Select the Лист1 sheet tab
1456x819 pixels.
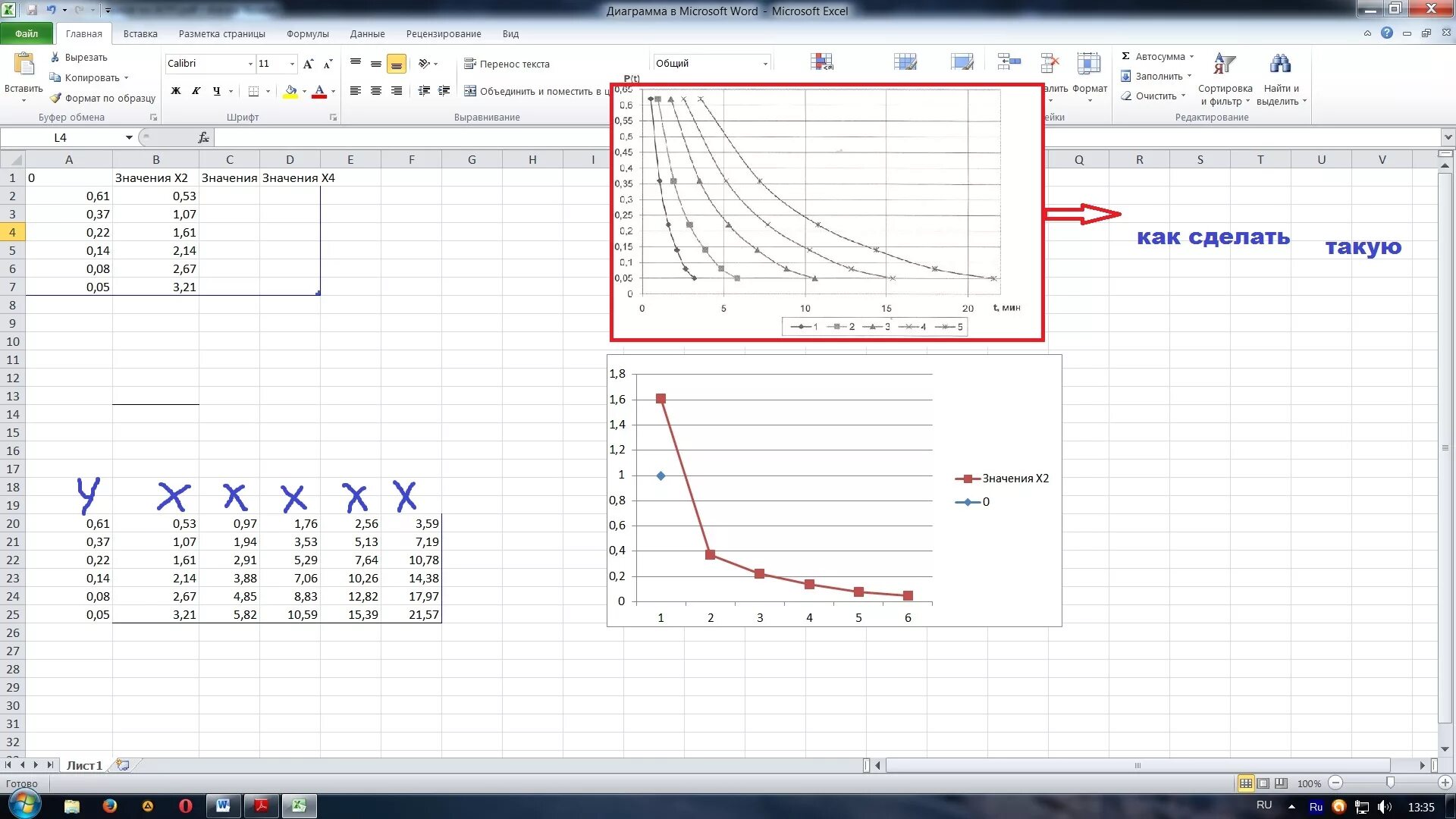click(x=83, y=765)
